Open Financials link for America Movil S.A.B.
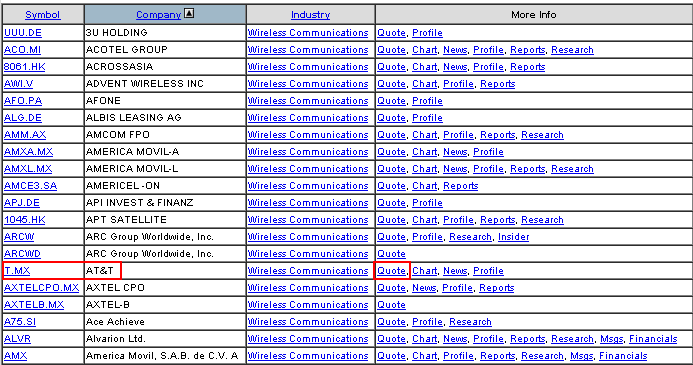 623,356
